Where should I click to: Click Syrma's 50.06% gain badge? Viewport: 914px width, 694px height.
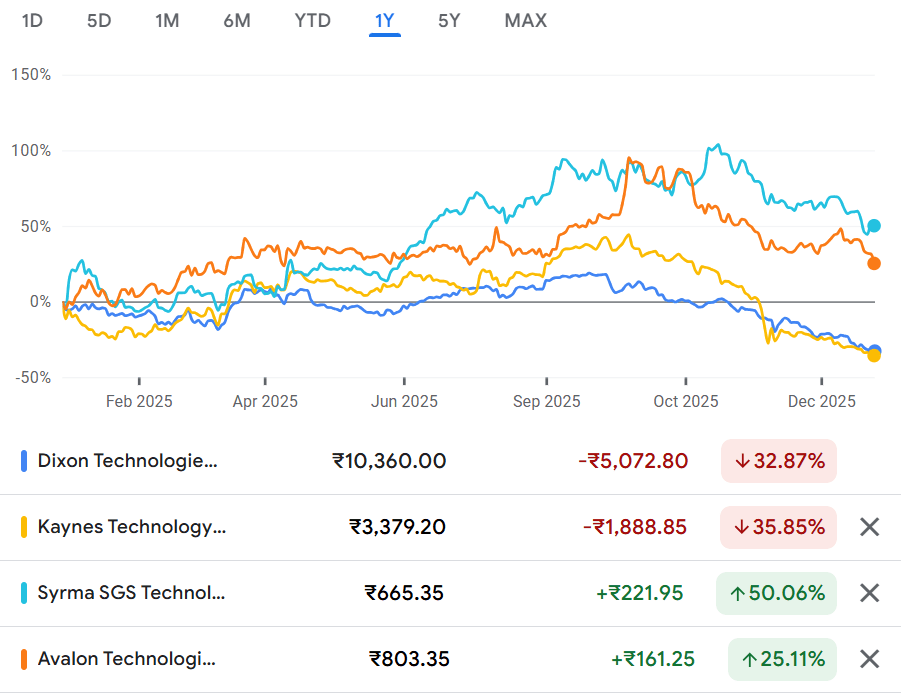coord(777,593)
